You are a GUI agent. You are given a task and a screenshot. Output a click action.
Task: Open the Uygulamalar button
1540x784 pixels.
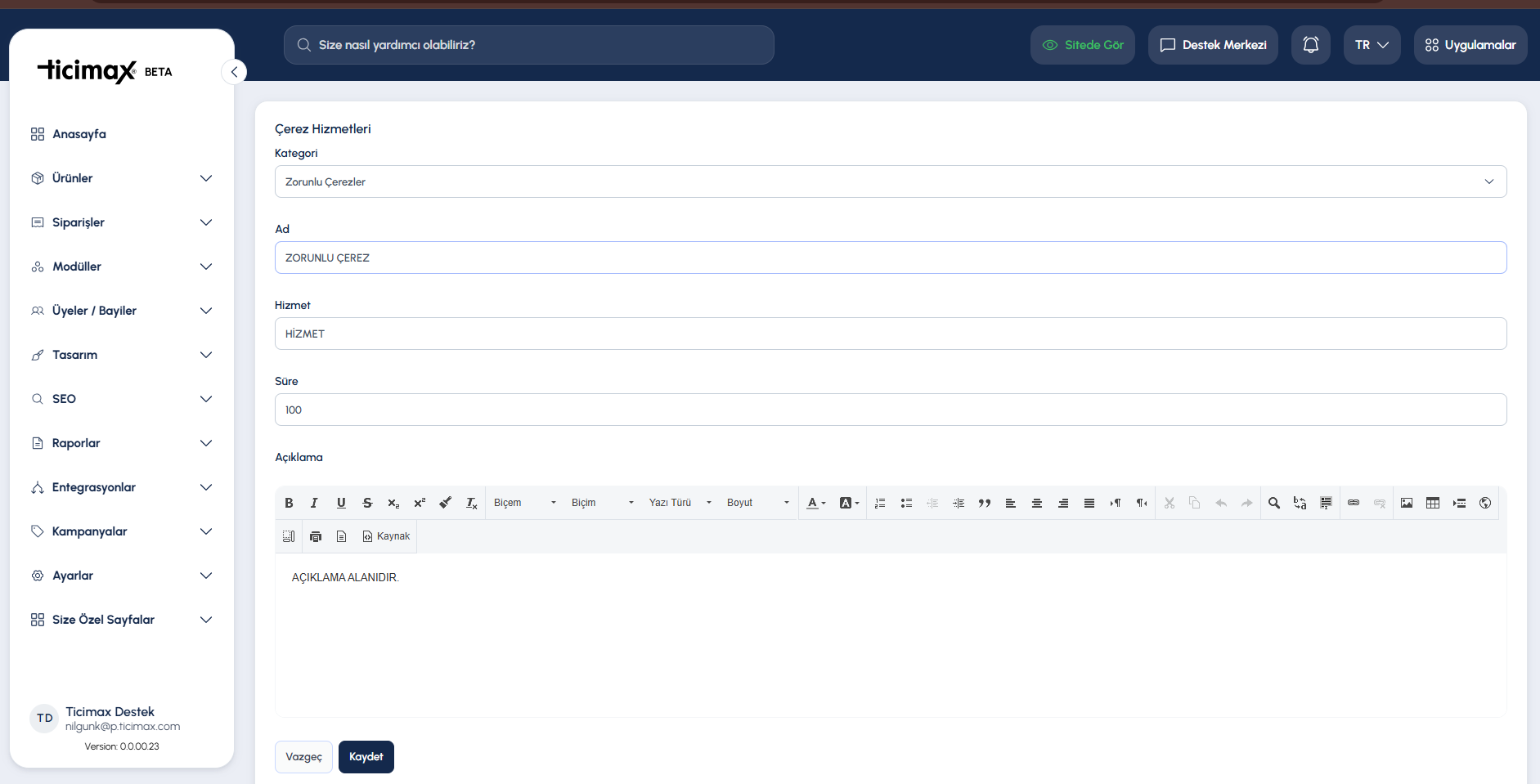coord(1470,45)
